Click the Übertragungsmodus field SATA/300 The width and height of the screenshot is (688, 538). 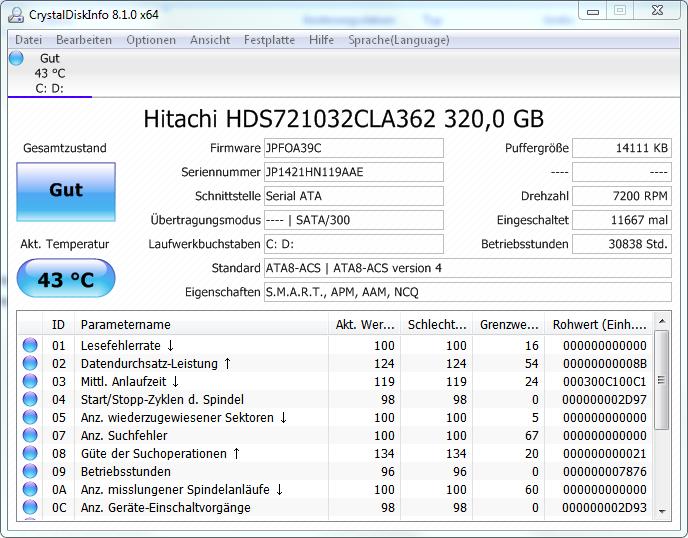point(354,220)
